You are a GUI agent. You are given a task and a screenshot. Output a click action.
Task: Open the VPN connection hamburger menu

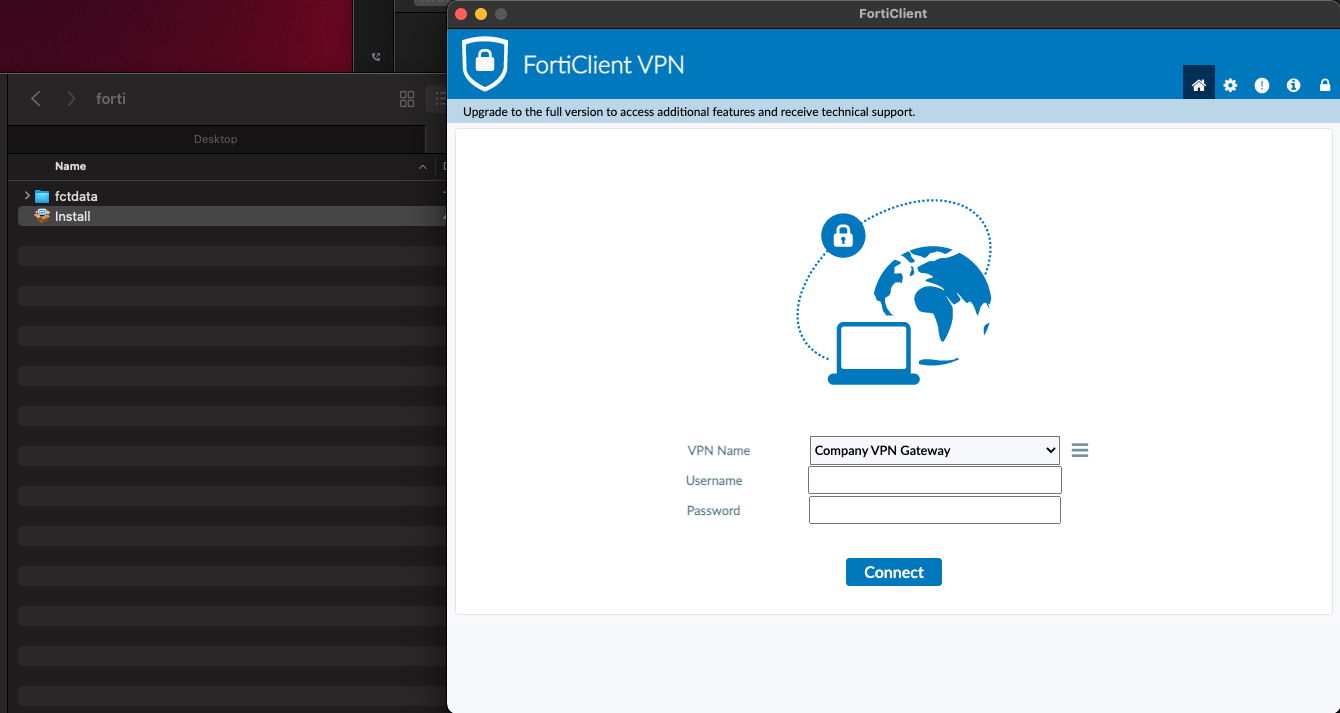click(1080, 450)
